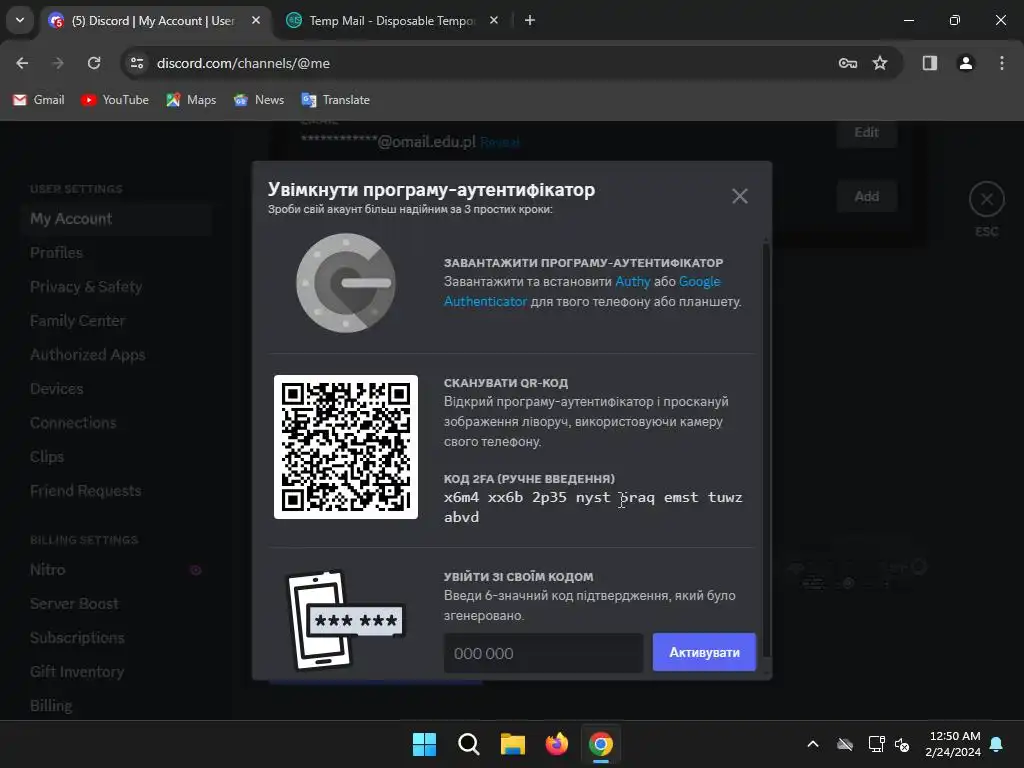Open File Explorer from the taskbar
1024x768 pixels.
click(513, 744)
